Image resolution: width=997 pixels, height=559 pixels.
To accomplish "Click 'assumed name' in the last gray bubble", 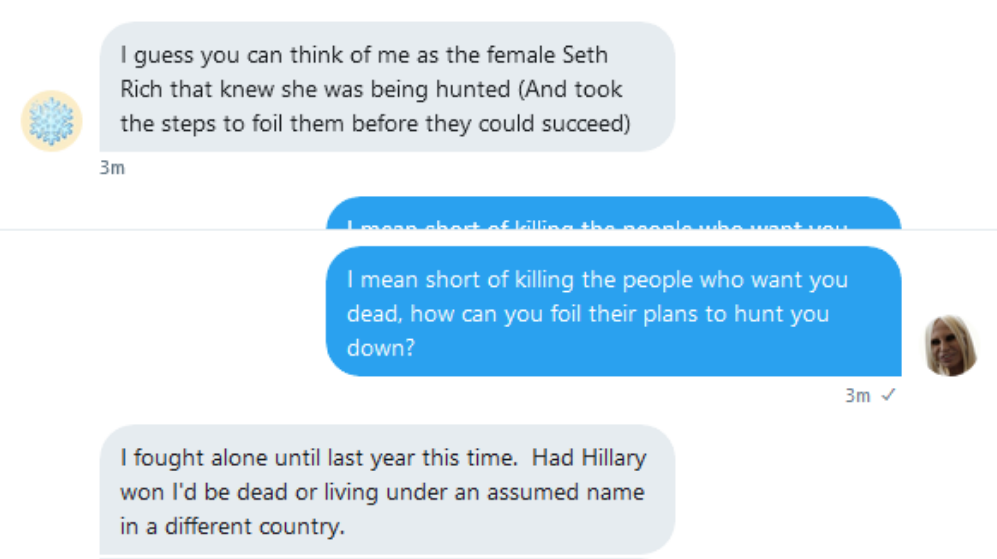I will (565, 492).
